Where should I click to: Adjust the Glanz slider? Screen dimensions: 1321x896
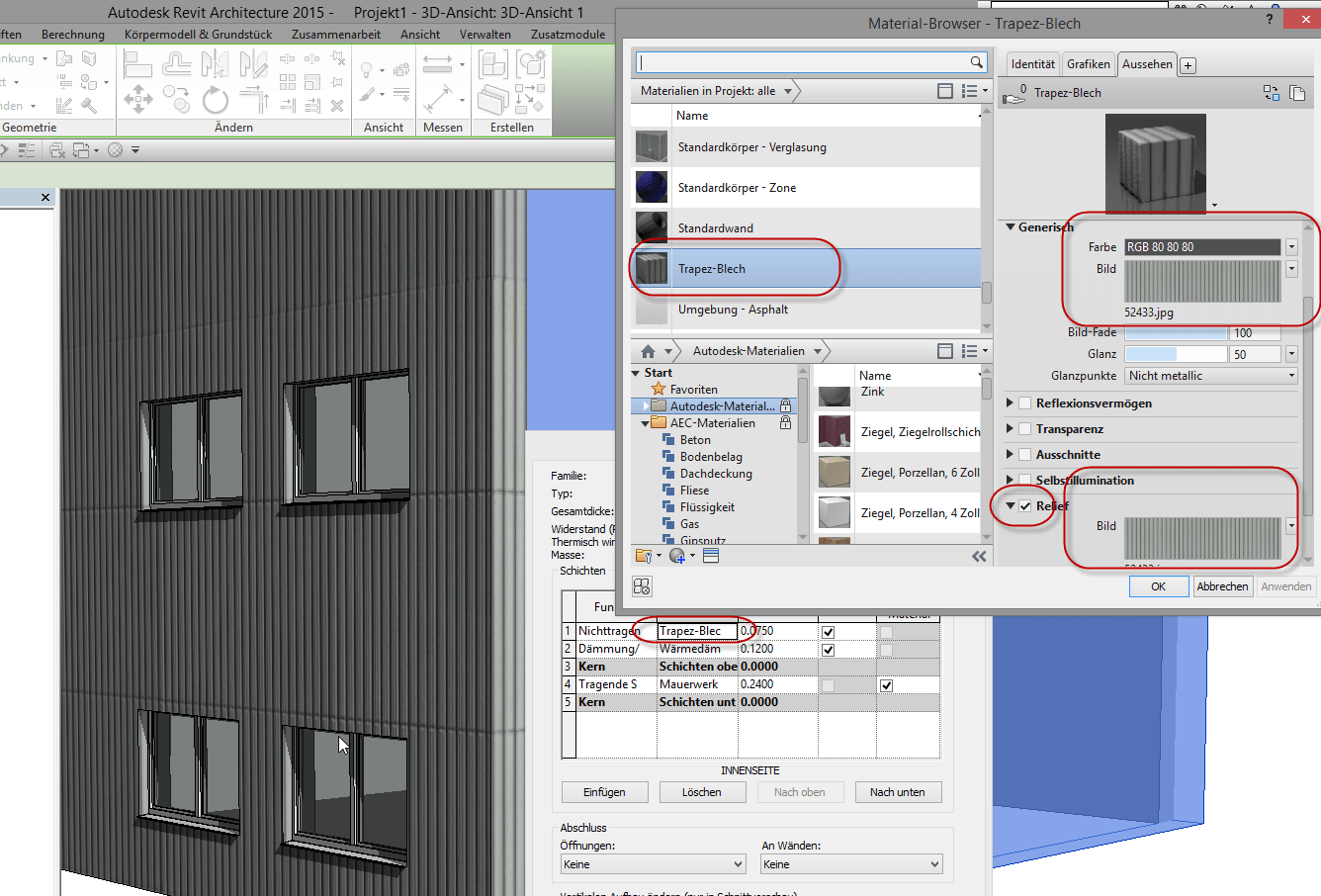pyautogui.click(x=1176, y=354)
